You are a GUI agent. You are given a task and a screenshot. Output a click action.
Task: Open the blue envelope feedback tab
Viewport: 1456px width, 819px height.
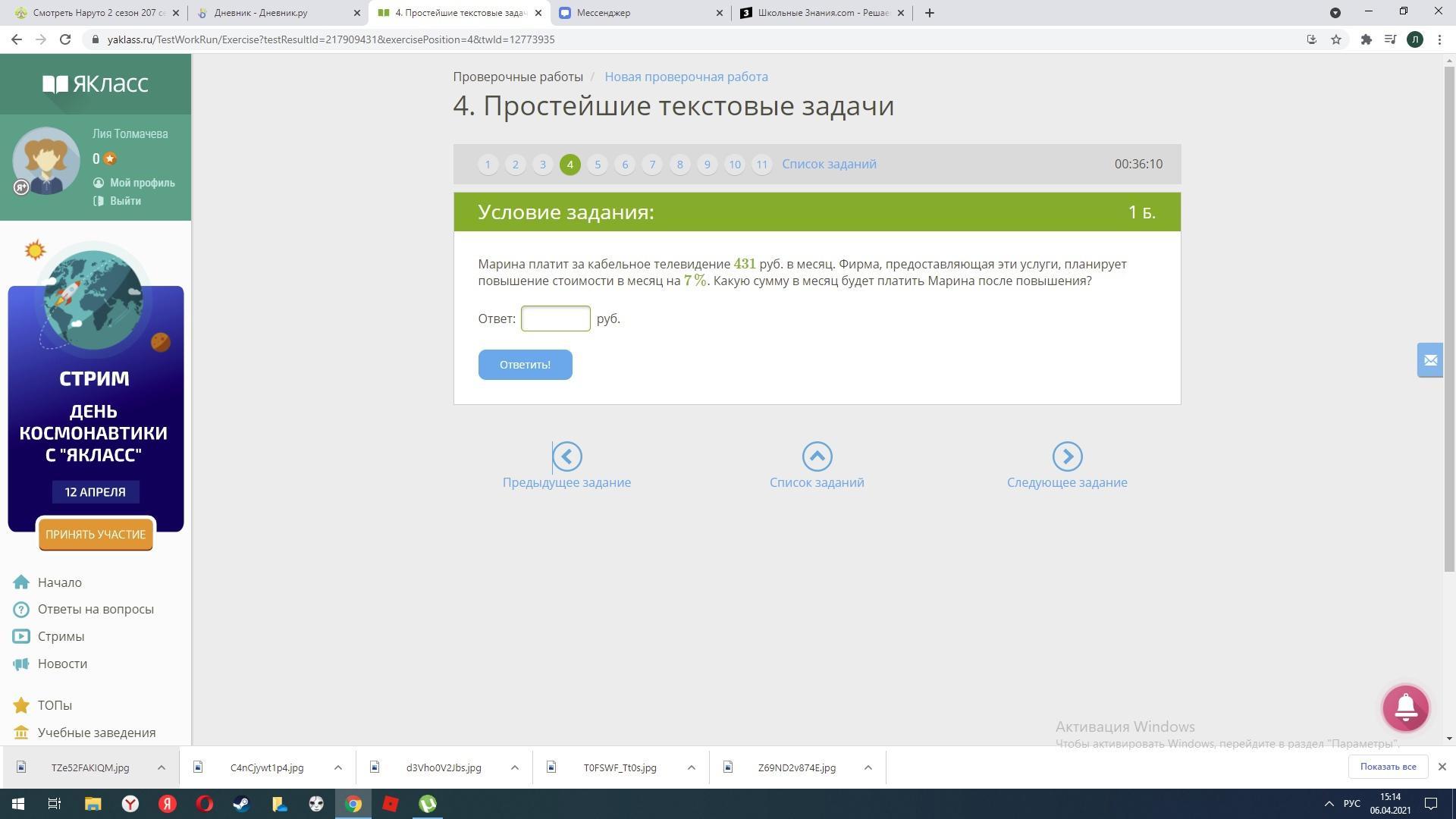1429,360
